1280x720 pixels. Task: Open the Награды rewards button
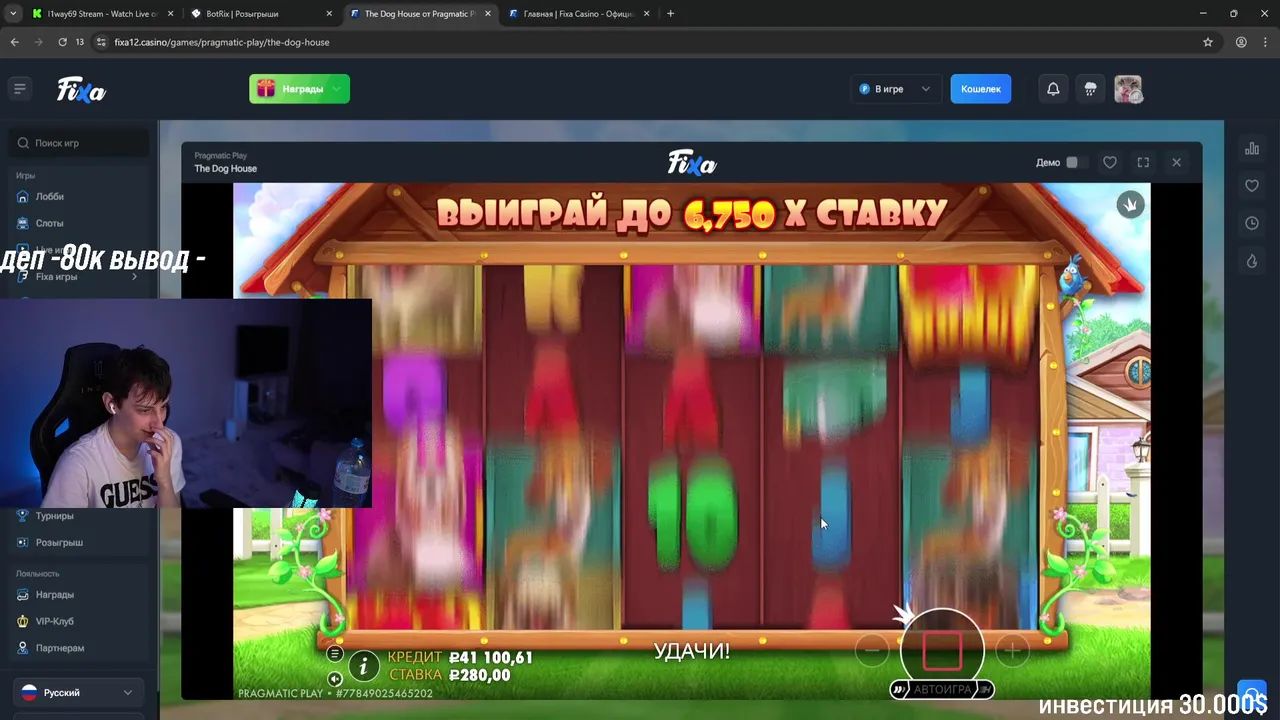pyautogui.click(x=299, y=89)
